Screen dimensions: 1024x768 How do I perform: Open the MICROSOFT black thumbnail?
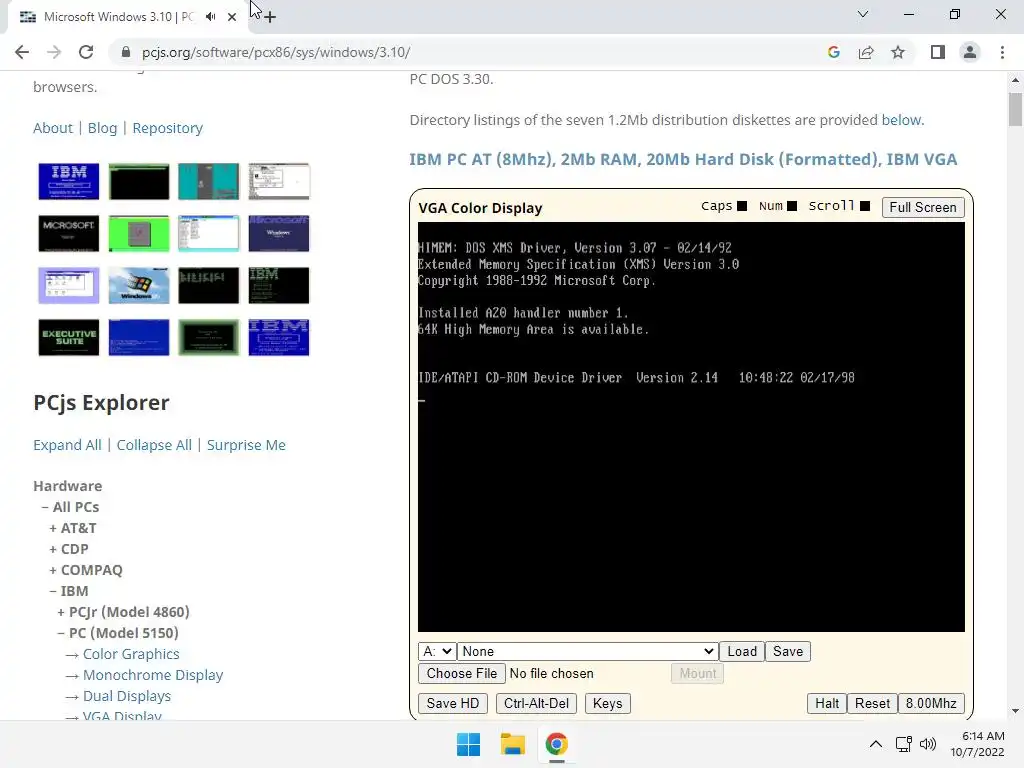click(x=69, y=233)
